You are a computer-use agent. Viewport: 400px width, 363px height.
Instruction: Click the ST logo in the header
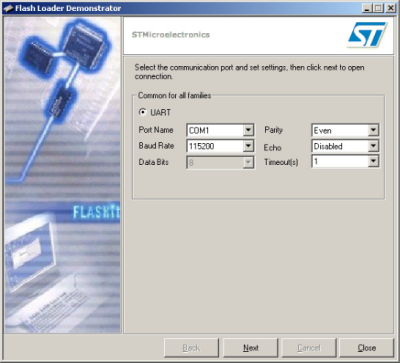pyautogui.click(x=367, y=34)
